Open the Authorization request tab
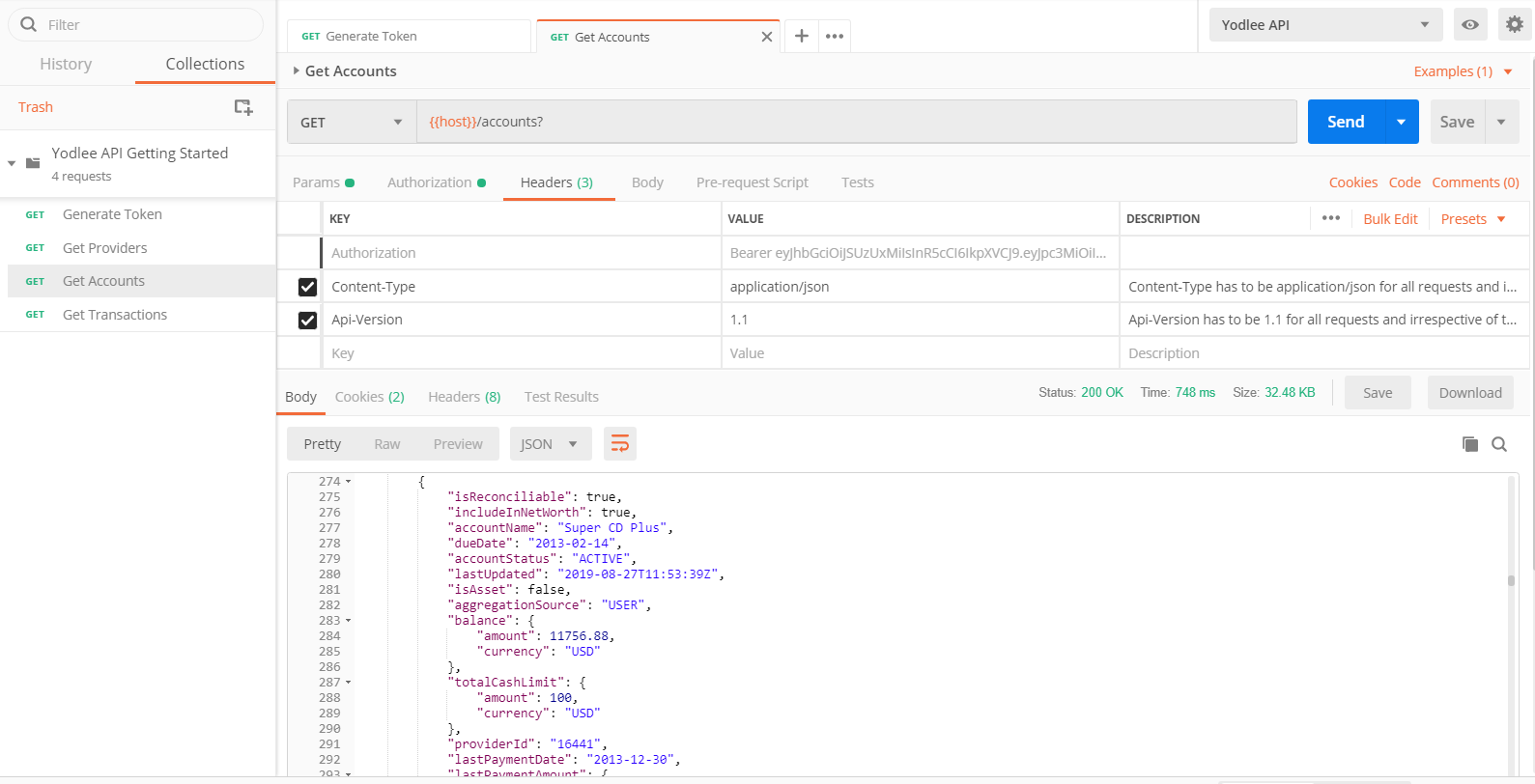Viewport: 1535px width, 784px height. (437, 182)
